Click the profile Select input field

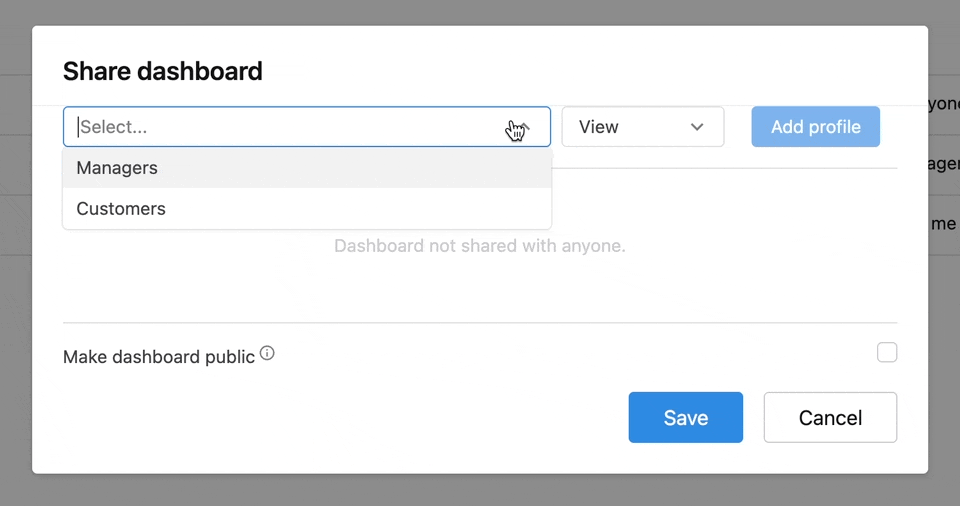(280, 127)
